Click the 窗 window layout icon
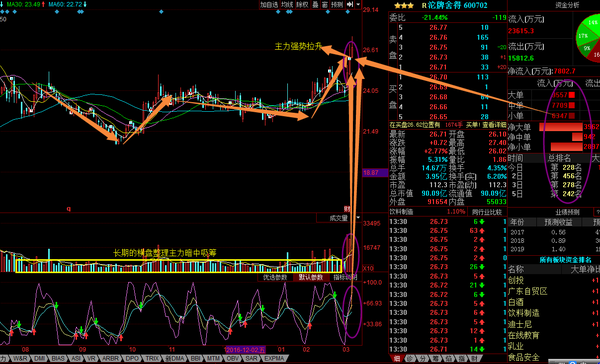The image size is (600, 364). (324, 5)
